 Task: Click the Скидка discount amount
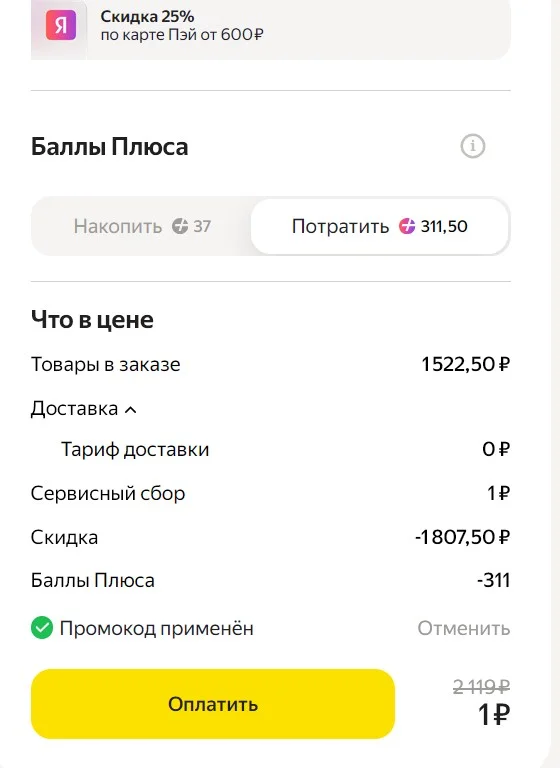(x=463, y=537)
